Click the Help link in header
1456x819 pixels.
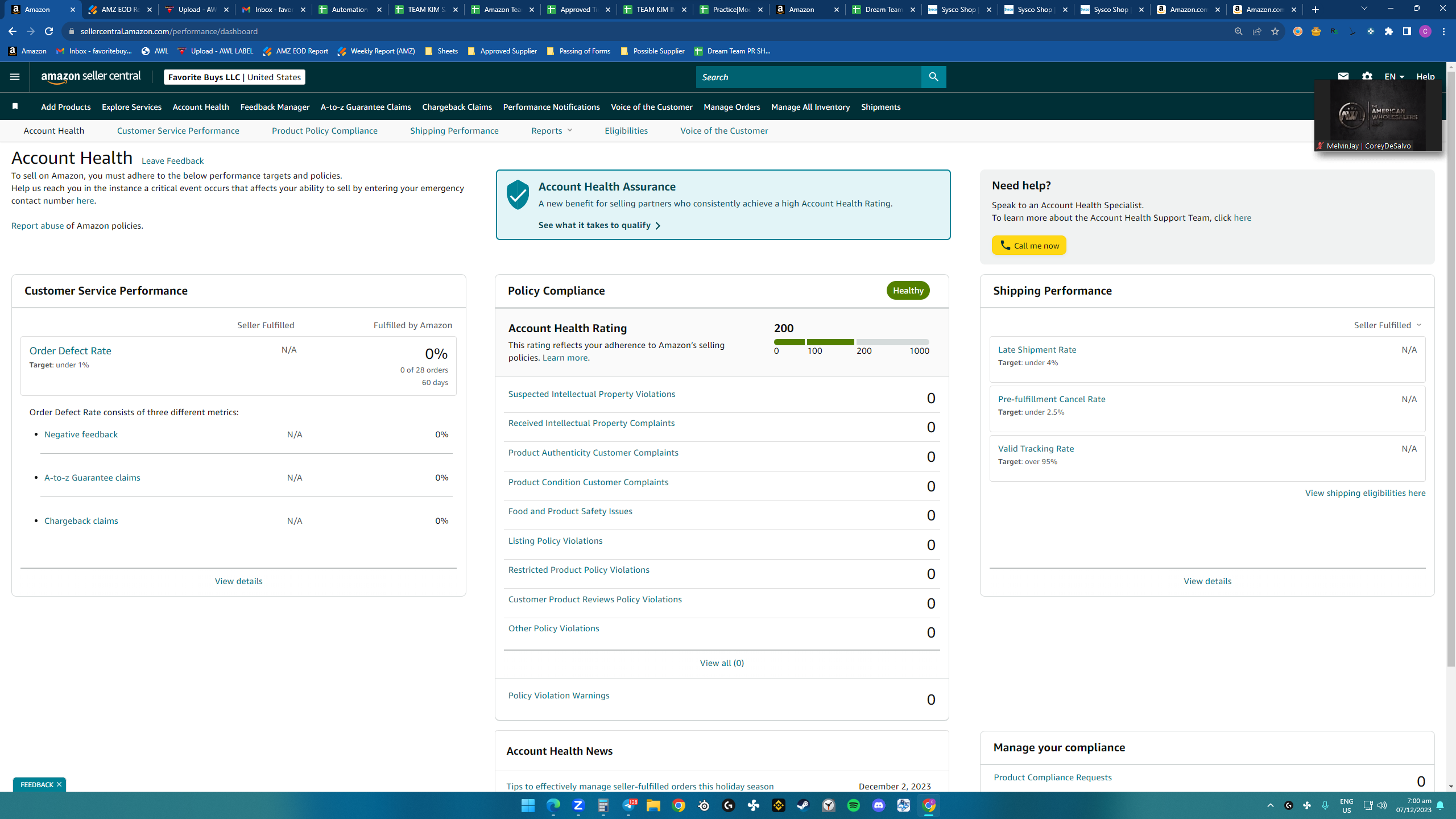tap(1425, 77)
